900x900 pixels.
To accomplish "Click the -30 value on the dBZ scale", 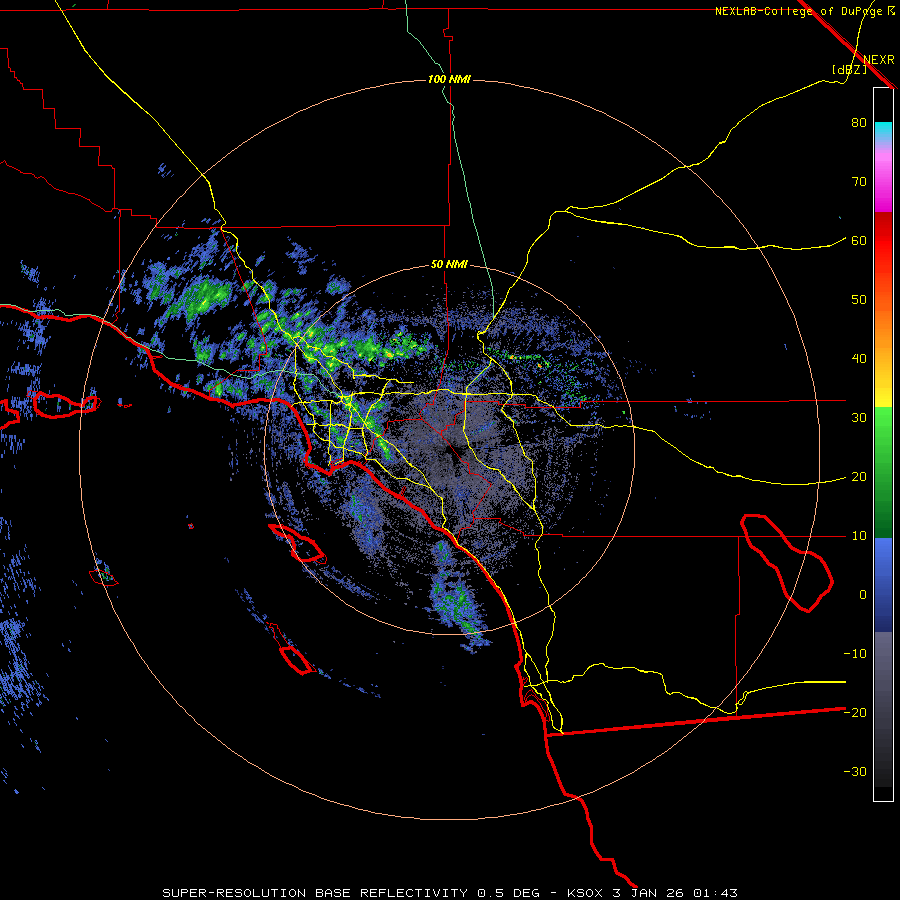I will [x=855, y=771].
